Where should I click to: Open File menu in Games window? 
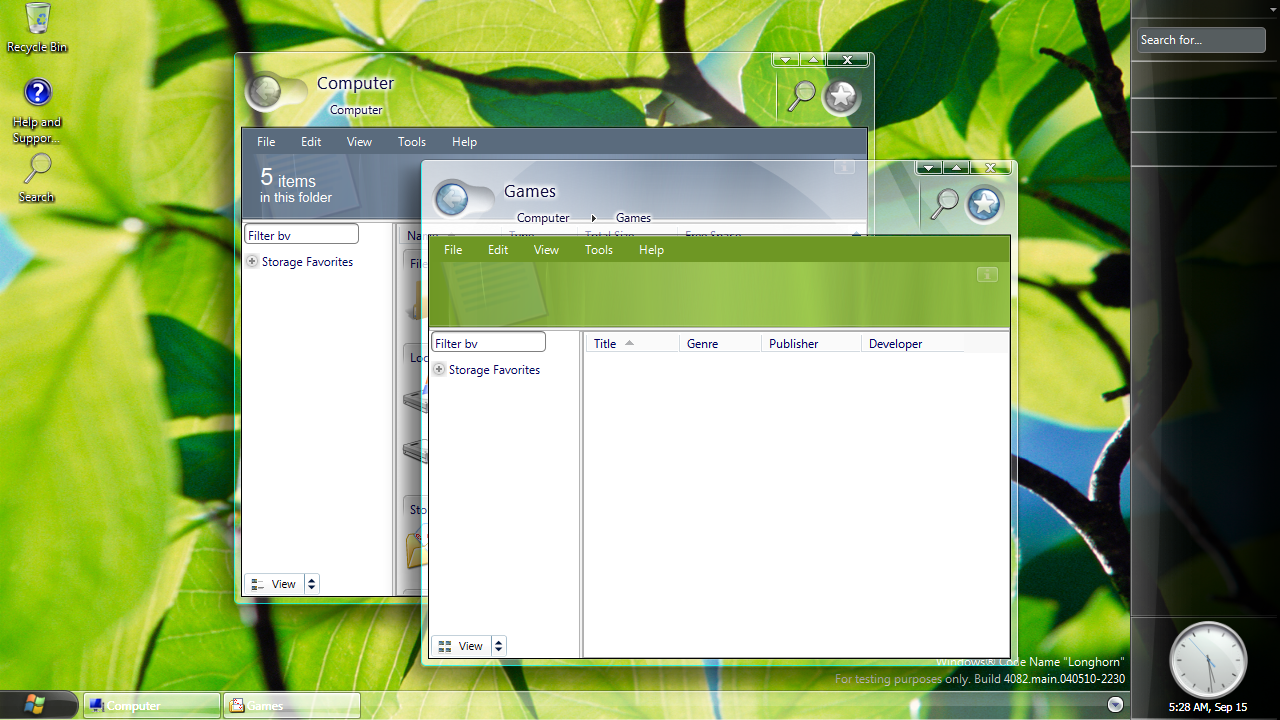(453, 250)
